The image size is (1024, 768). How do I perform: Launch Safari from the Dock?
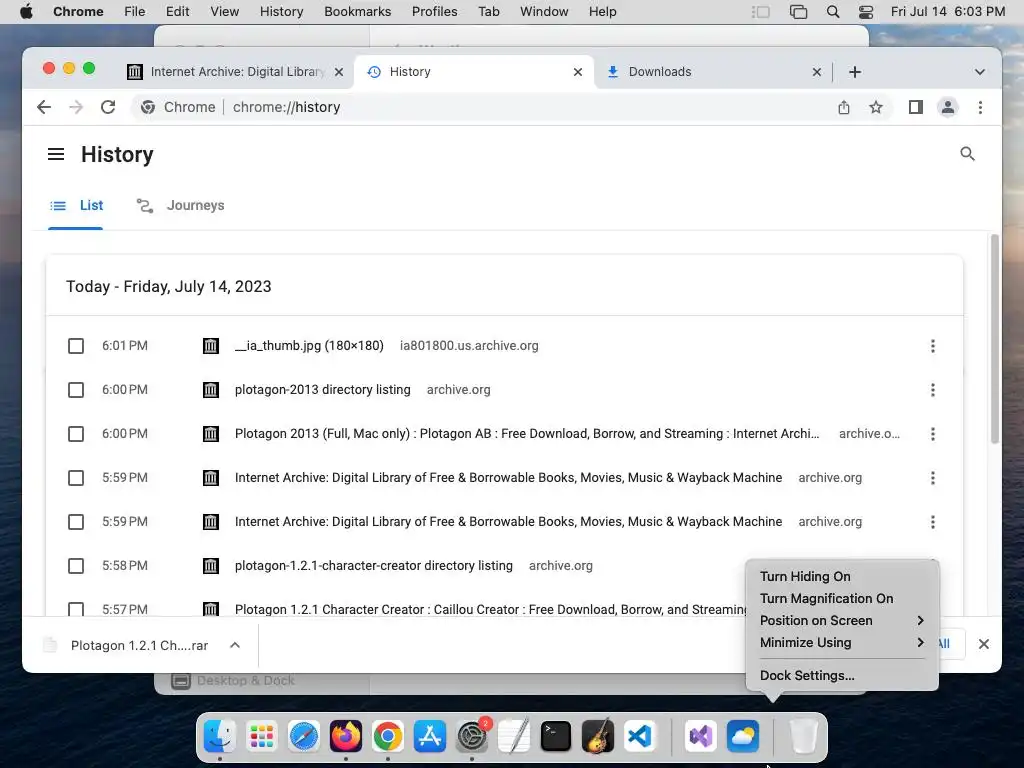click(304, 737)
